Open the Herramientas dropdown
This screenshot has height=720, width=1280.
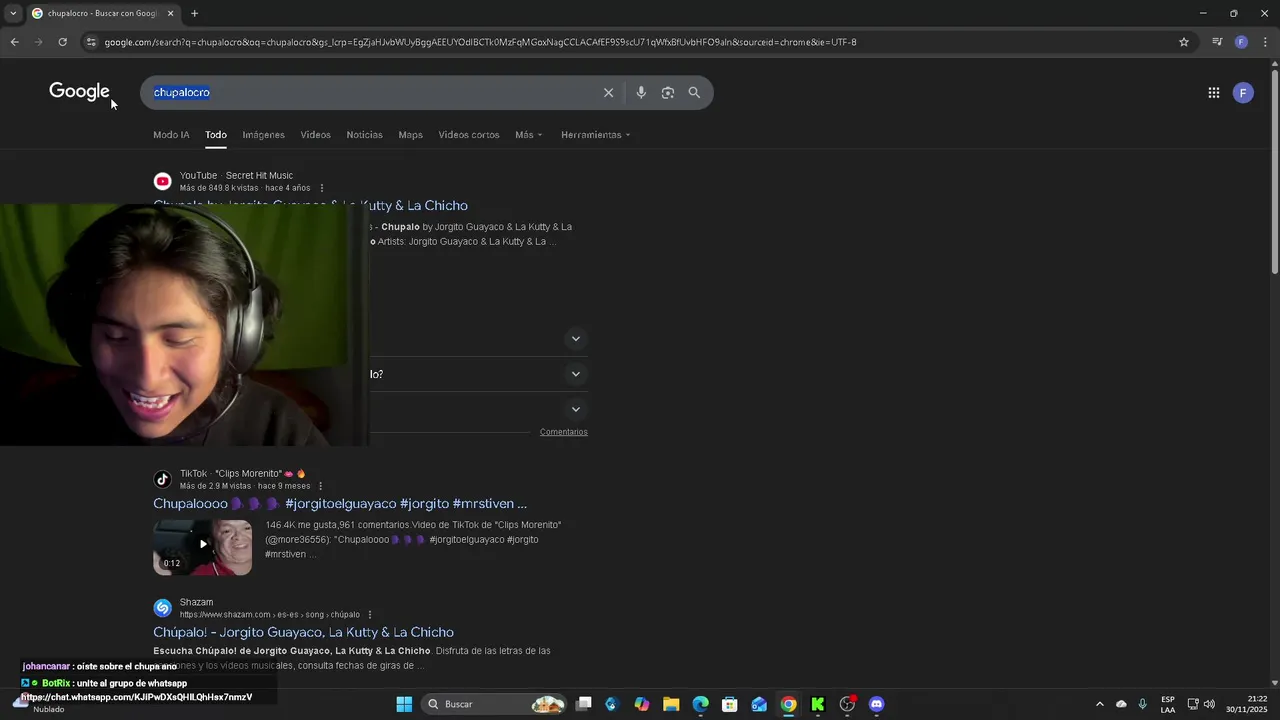click(x=595, y=135)
